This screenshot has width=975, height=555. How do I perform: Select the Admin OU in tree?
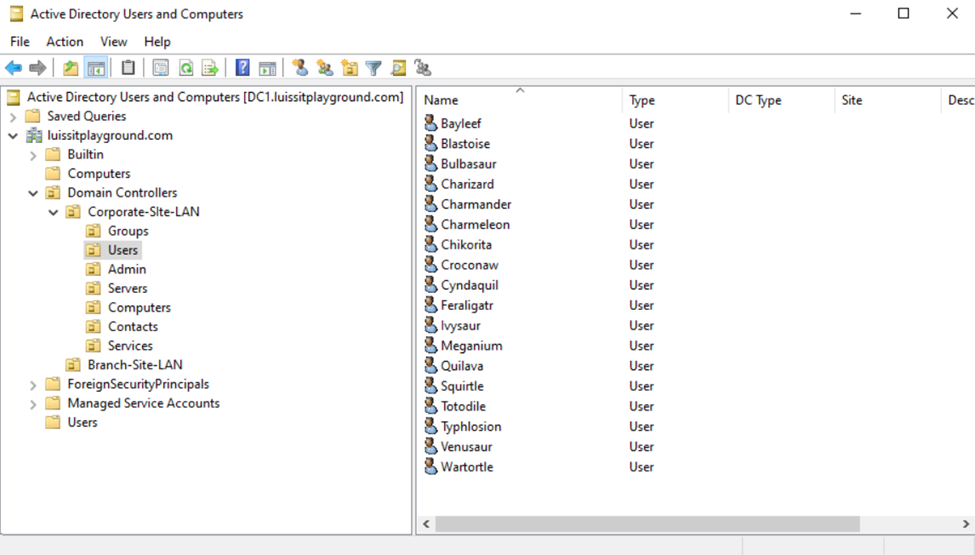[127, 269]
